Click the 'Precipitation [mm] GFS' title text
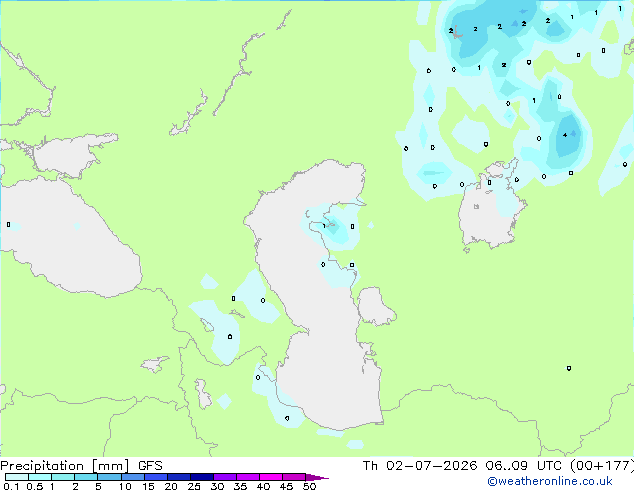634x490 pixels. tap(81, 466)
